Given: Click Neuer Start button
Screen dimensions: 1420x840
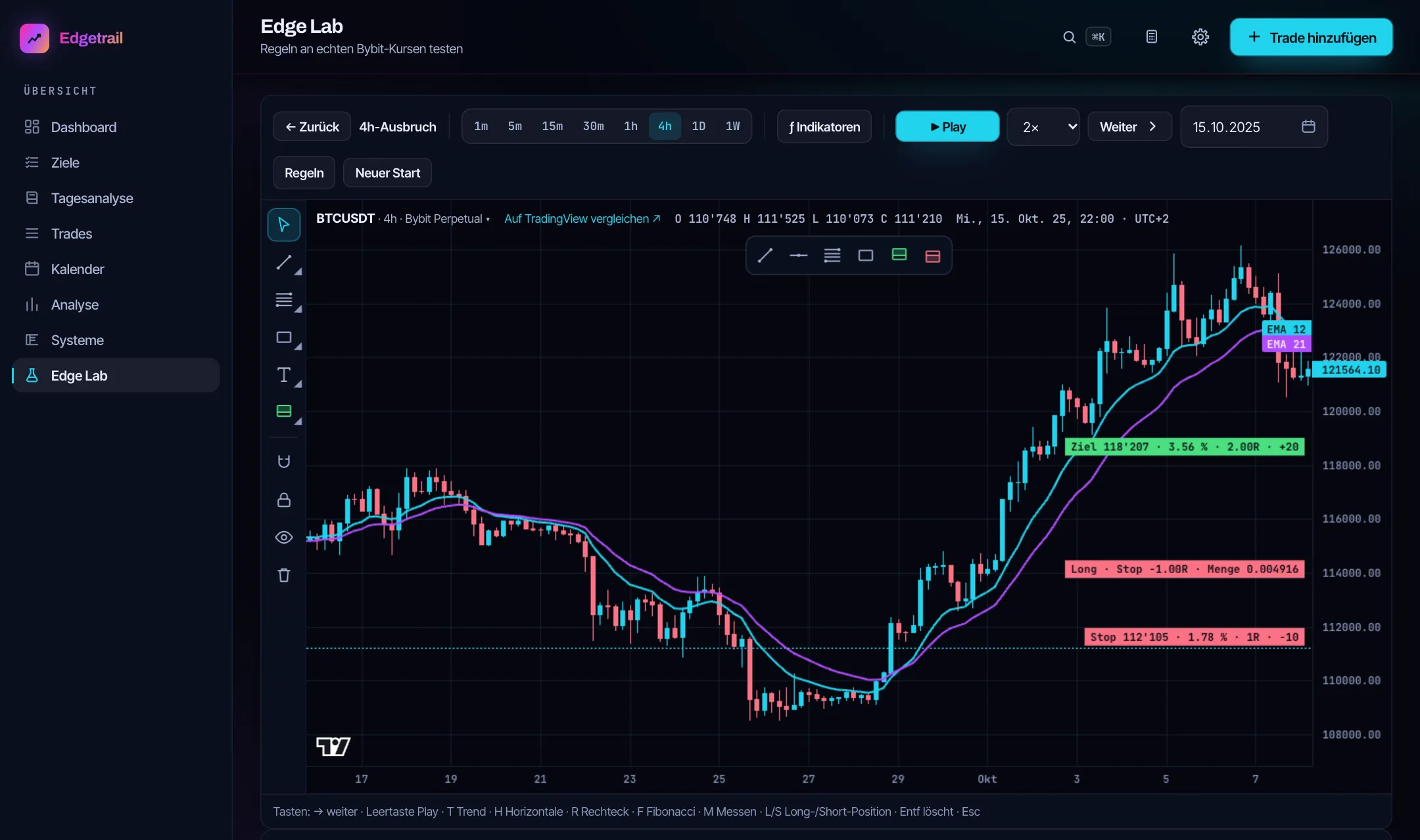Looking at the screenshot, I should coord(387,173).
